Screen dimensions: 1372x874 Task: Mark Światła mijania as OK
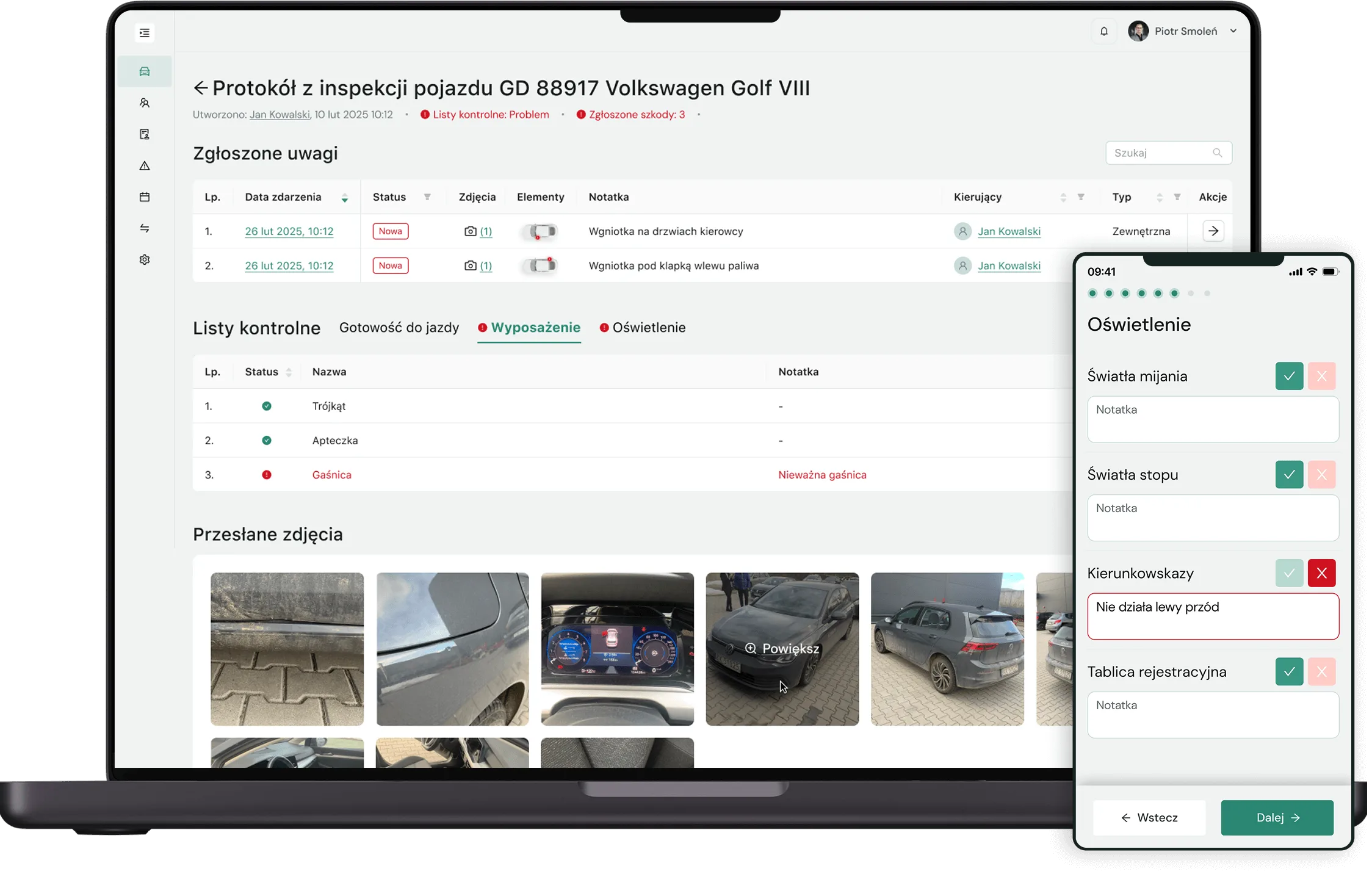tap(1289, 376)
